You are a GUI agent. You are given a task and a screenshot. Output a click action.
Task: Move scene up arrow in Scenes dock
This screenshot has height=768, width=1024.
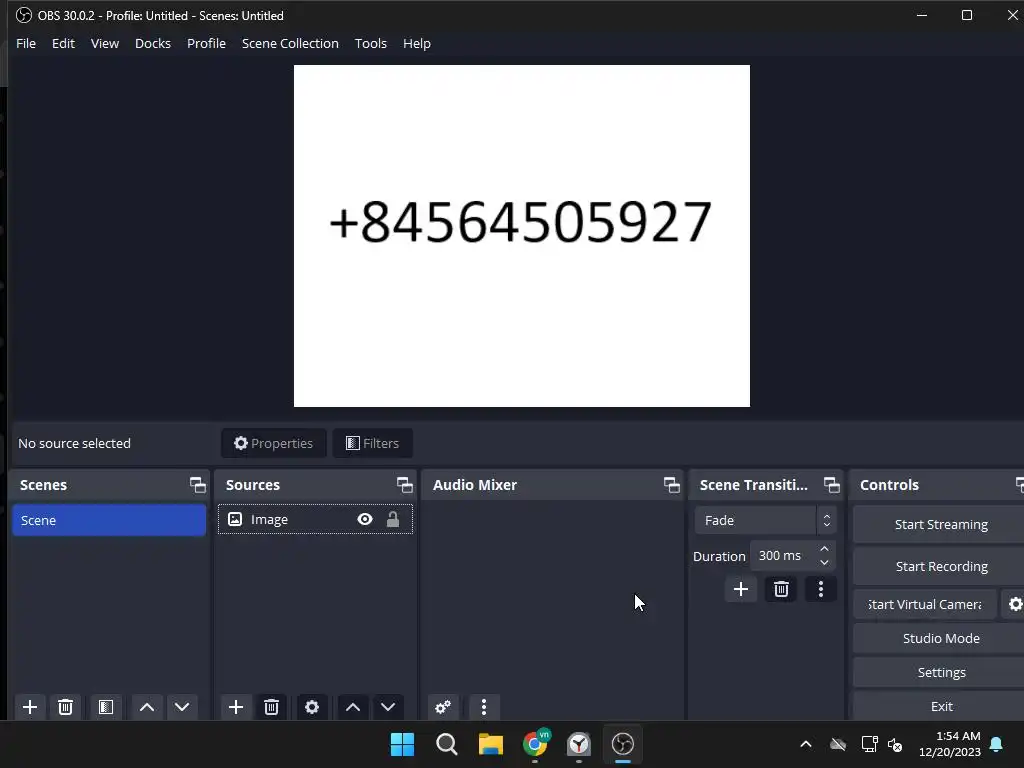tap(147, 707)
